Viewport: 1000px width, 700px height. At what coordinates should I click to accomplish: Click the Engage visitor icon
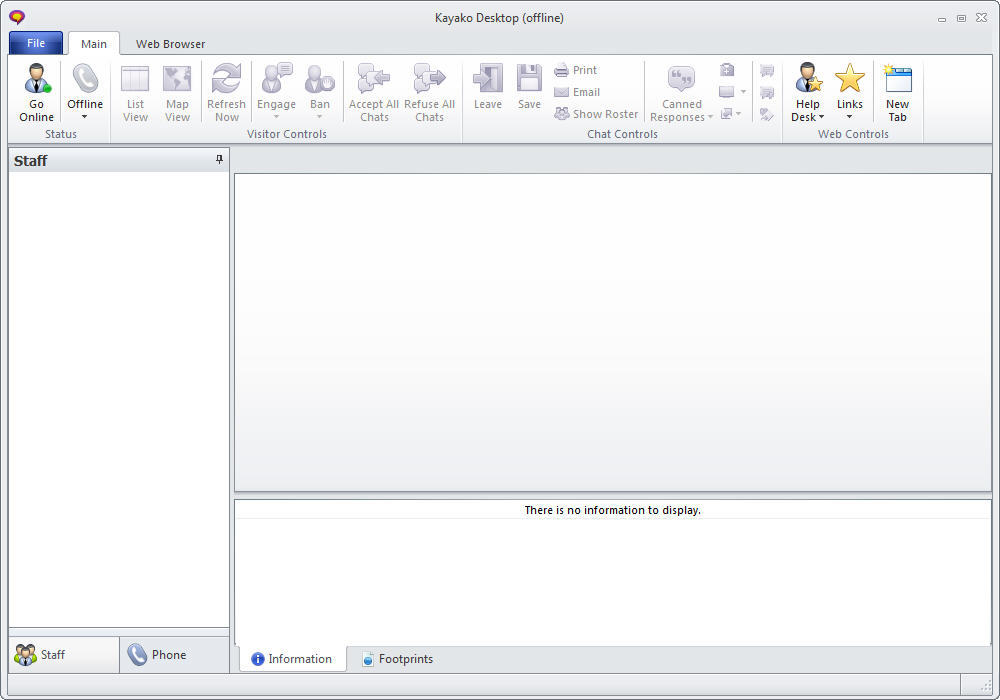click(276, 80)
